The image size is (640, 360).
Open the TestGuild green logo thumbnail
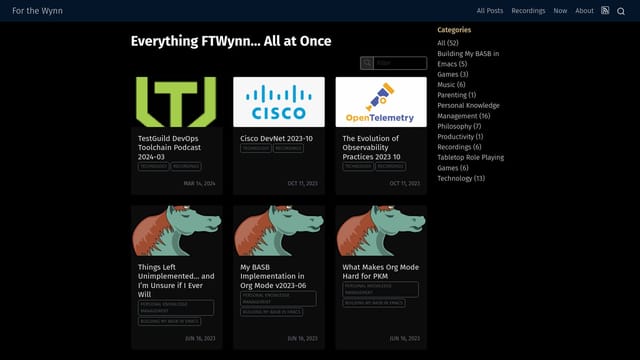[176, 102]
